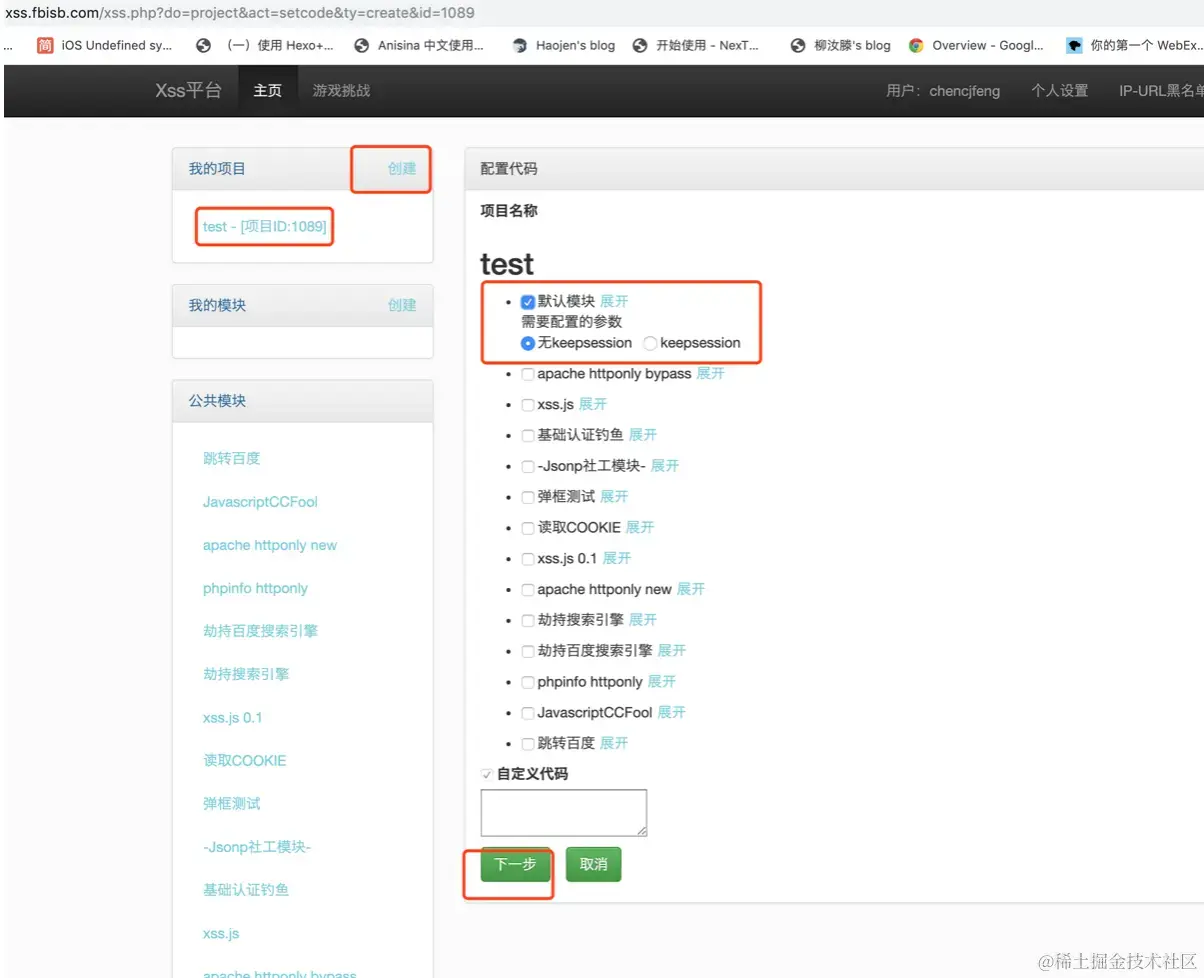Open sidebar link 读取COOKIE

[x=245, y=761]
